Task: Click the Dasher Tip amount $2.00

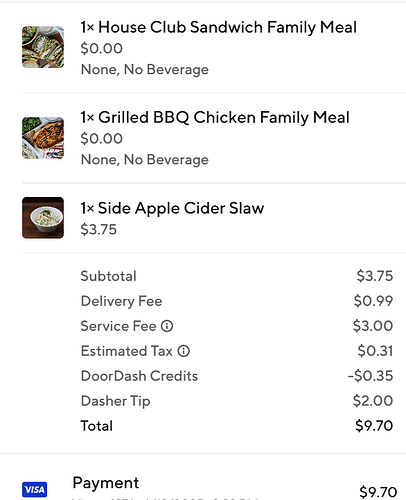Action: [x=373, y=401]
